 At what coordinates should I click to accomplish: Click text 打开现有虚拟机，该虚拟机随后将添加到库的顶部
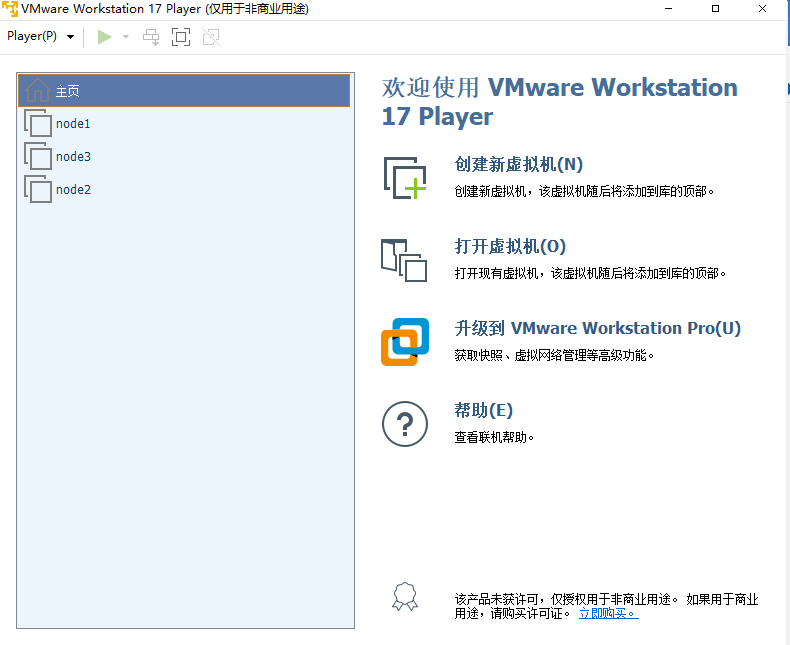tap(590, 274)
